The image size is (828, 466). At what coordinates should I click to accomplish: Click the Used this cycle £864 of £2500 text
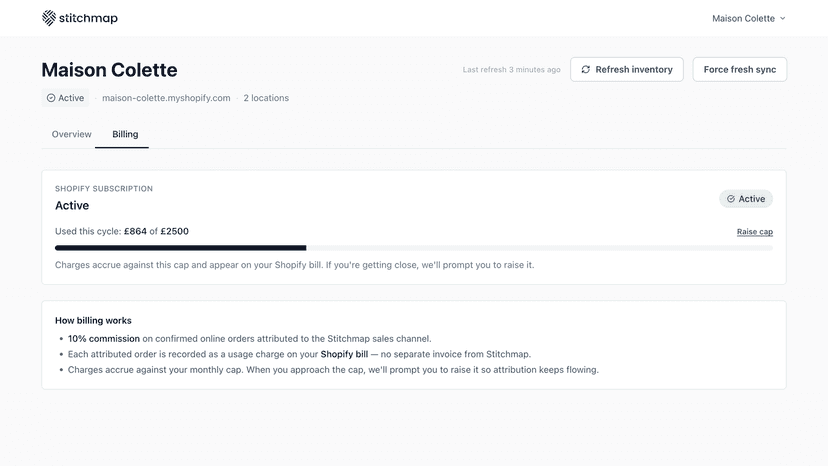click(122, 231)
